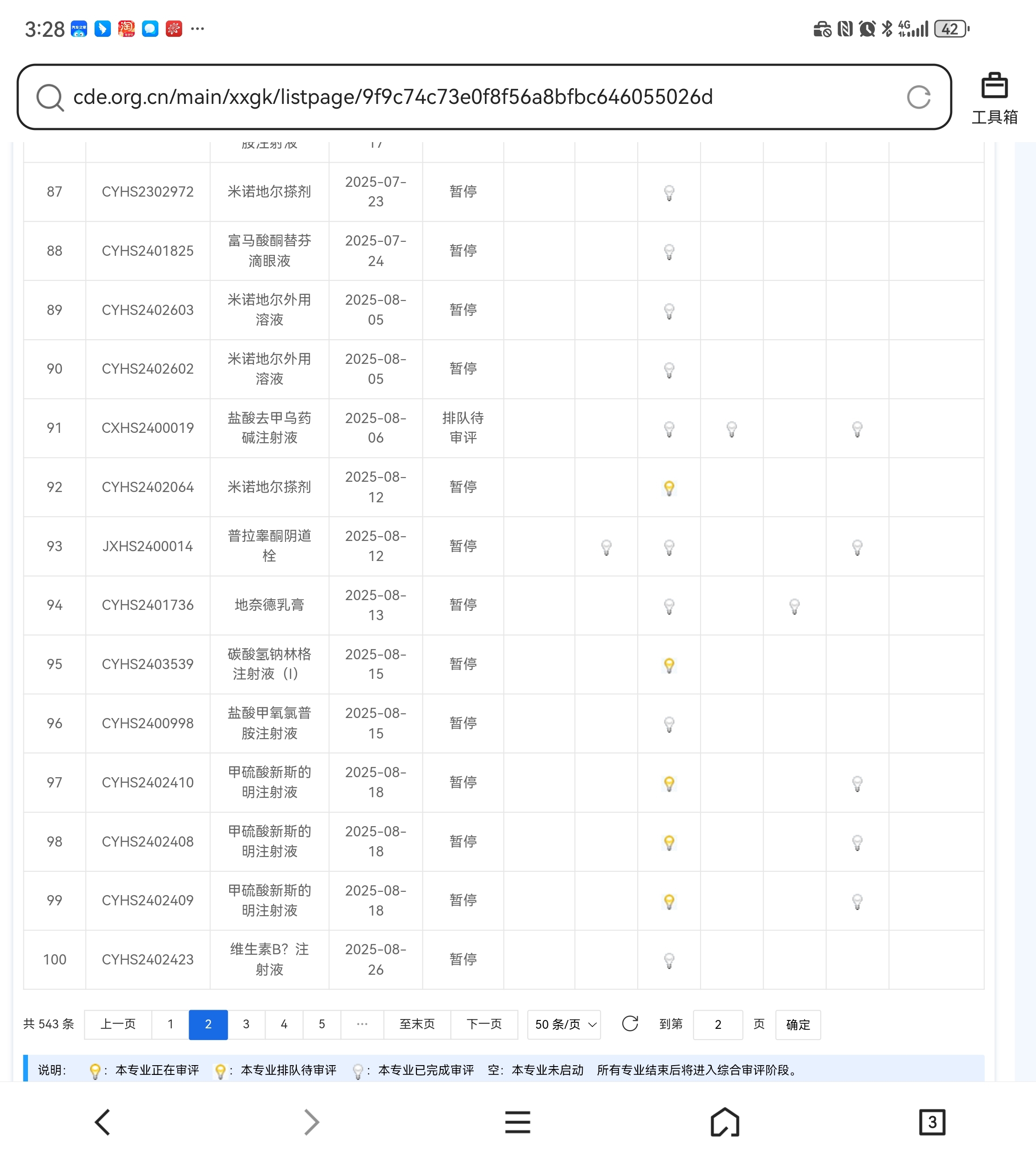1036x1163 pixels.
Task: Click 下一页 next page button
Action: 484,1025
